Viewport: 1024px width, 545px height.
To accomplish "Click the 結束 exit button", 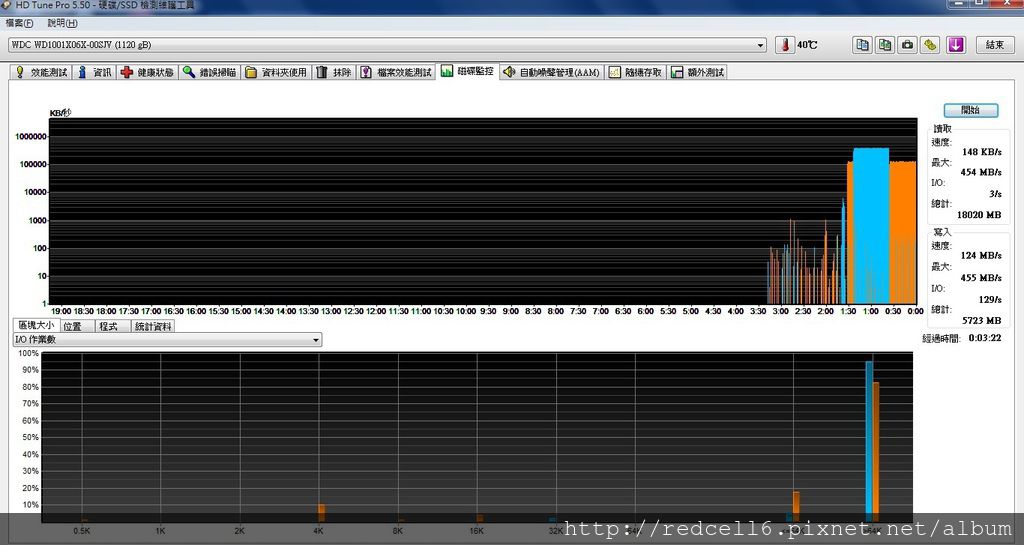I will (995, 45).
